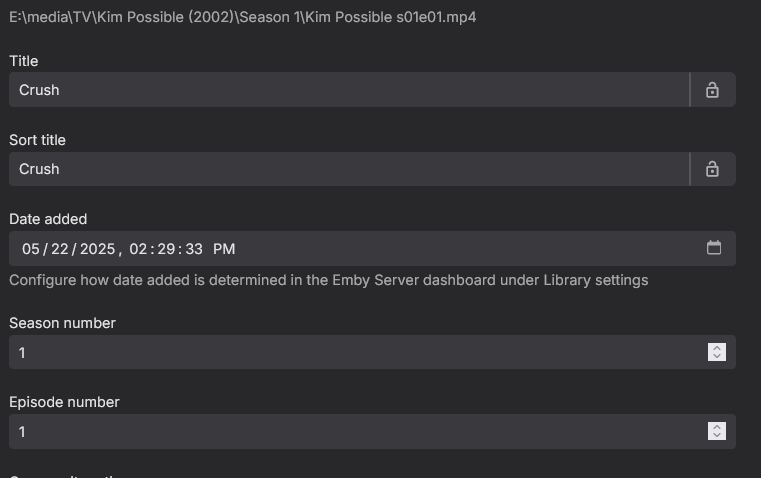The image size is (761, 478).
Task: Decrease Episode number with down arrow
Action: pos(716,435)
